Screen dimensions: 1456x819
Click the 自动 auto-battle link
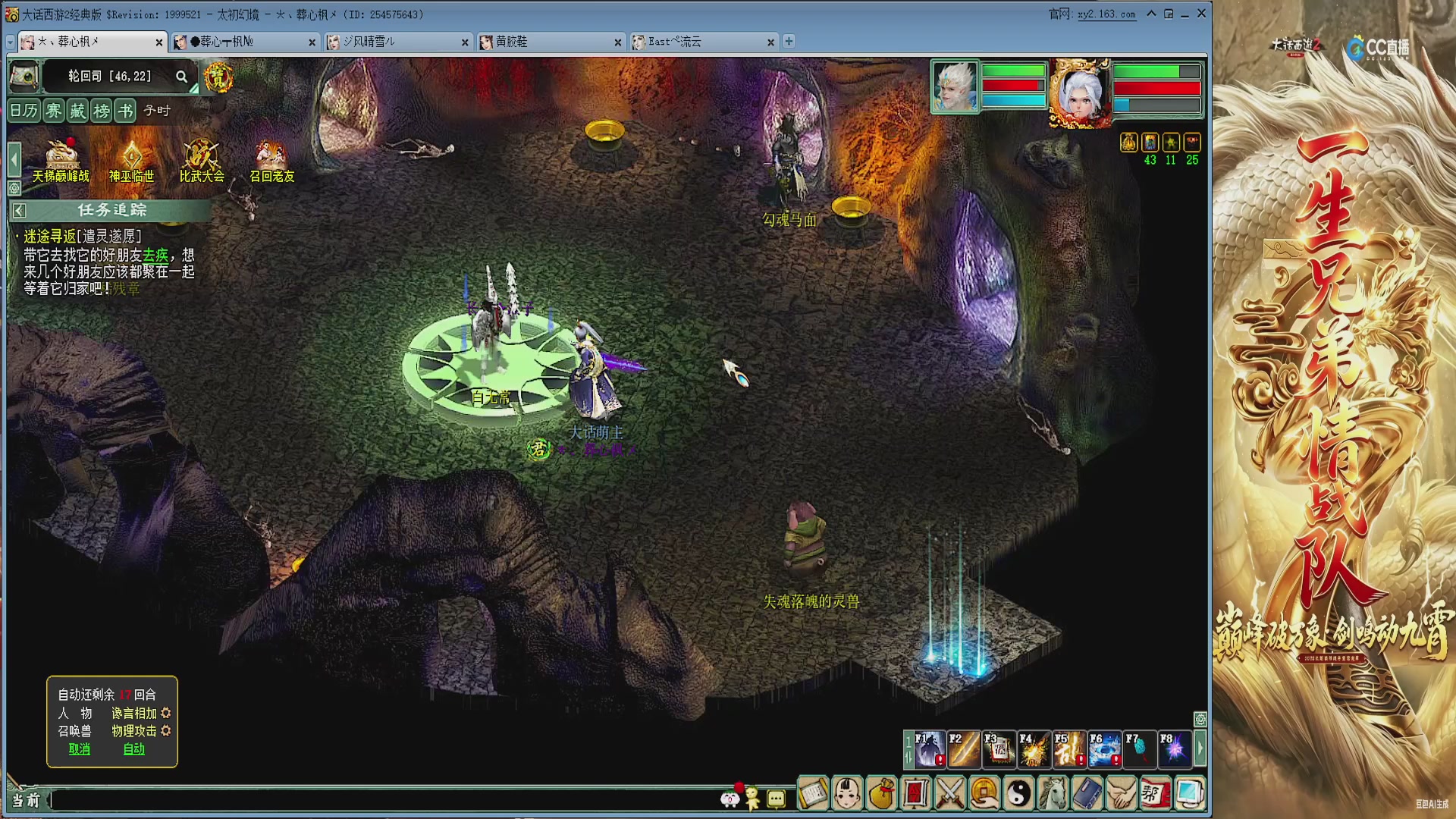coord(134,749)
